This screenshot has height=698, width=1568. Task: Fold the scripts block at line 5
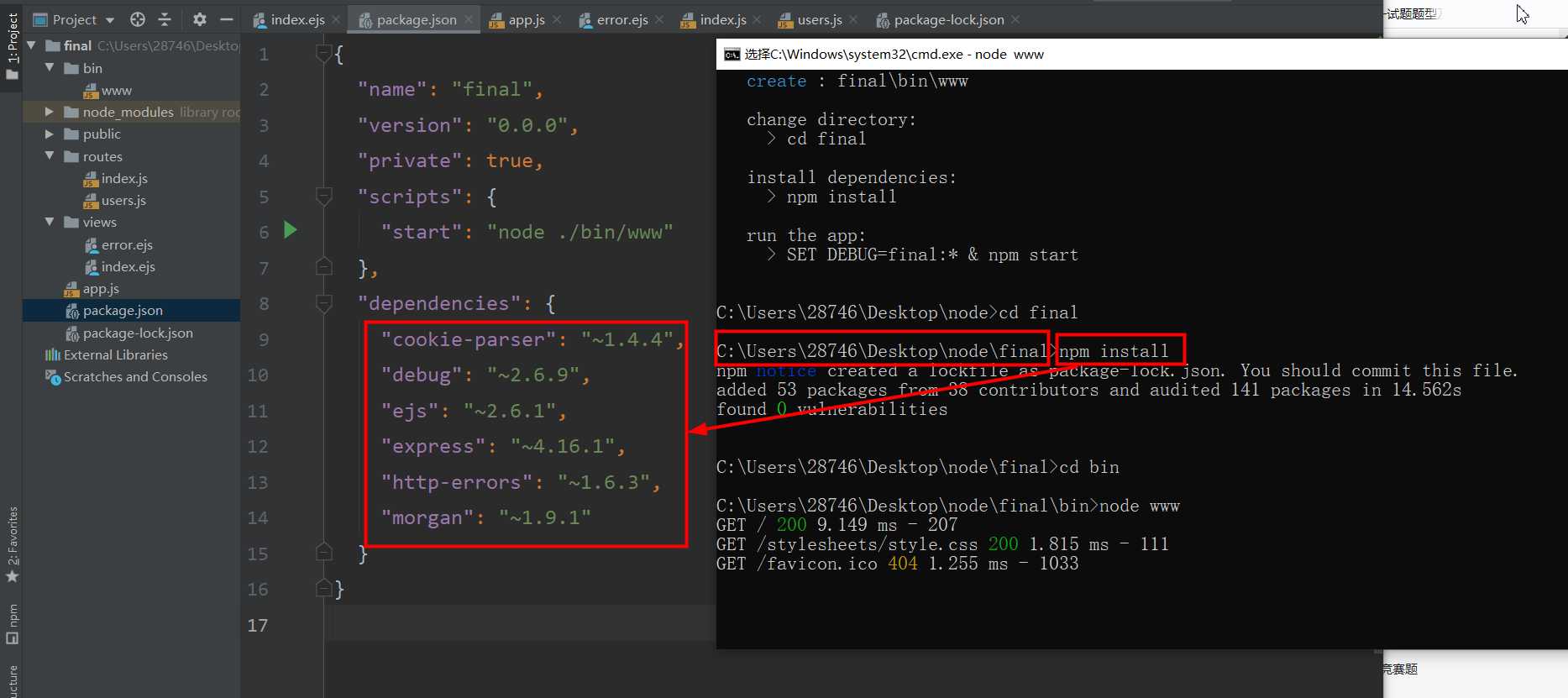click(323, 197)
